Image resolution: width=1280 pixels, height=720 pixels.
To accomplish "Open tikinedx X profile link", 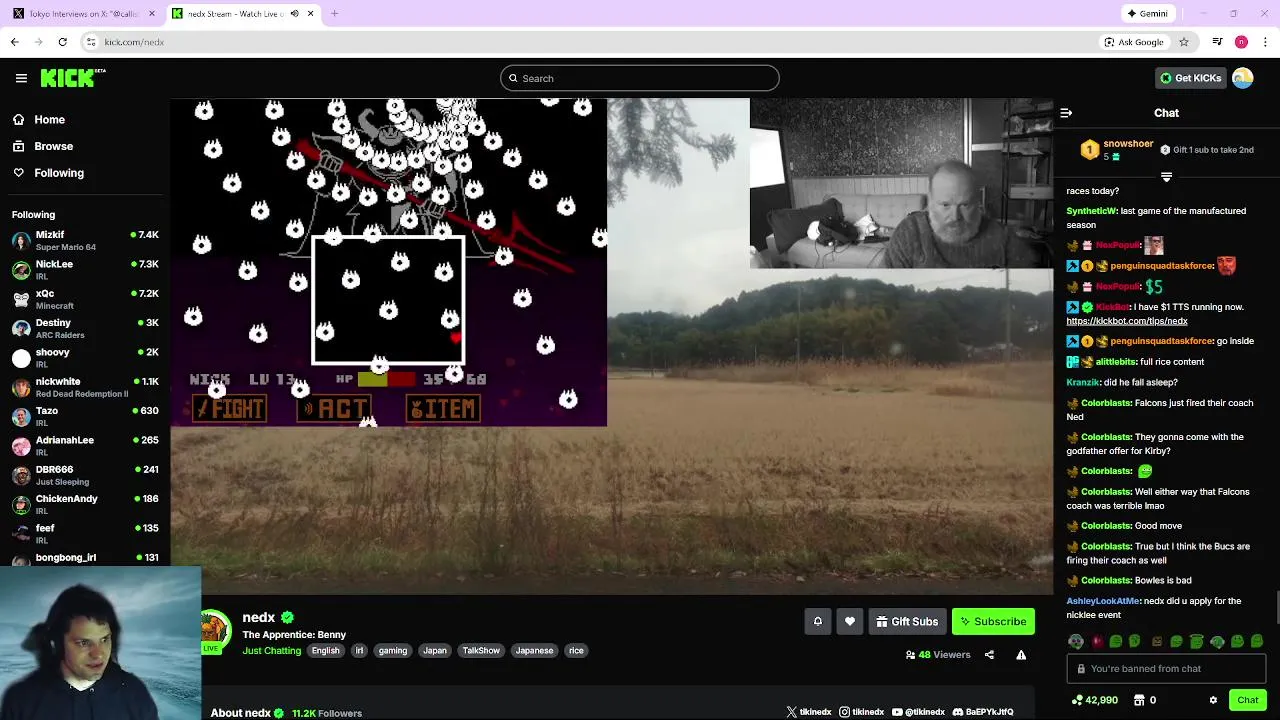I will pyautogui.click(x=809, y=712).
